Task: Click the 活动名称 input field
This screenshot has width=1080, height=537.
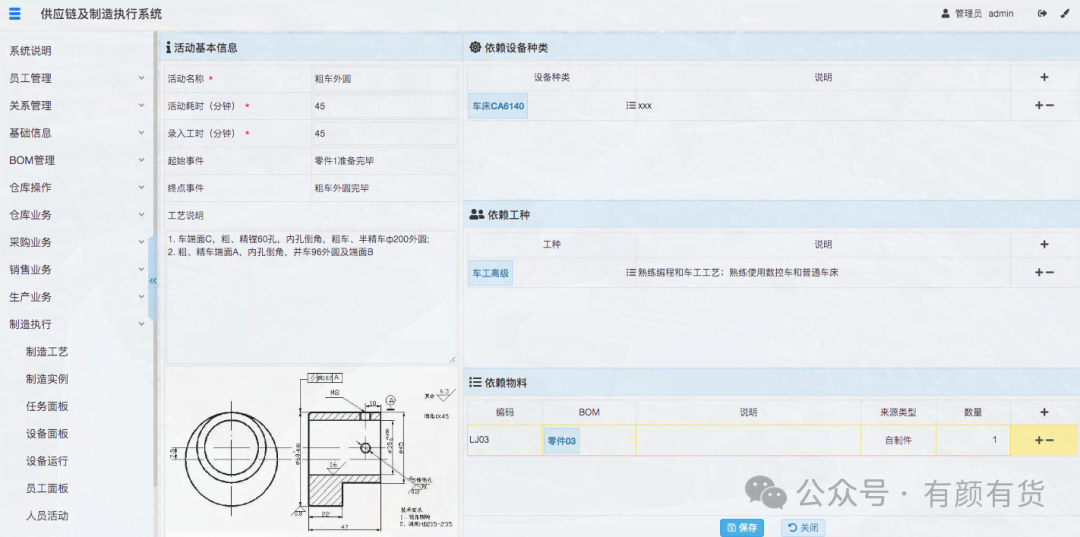Action: pos(384,78)
